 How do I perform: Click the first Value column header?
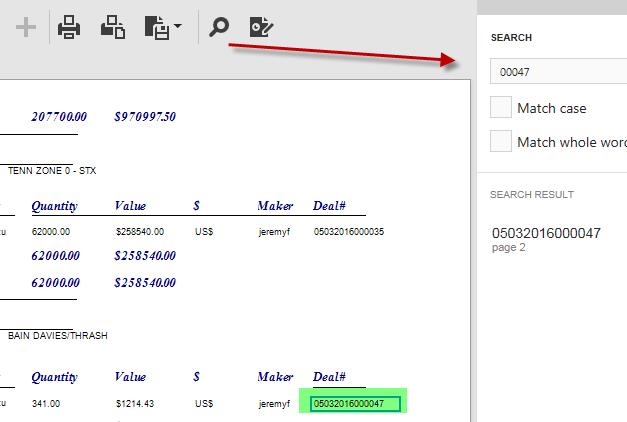click(130, 206)
